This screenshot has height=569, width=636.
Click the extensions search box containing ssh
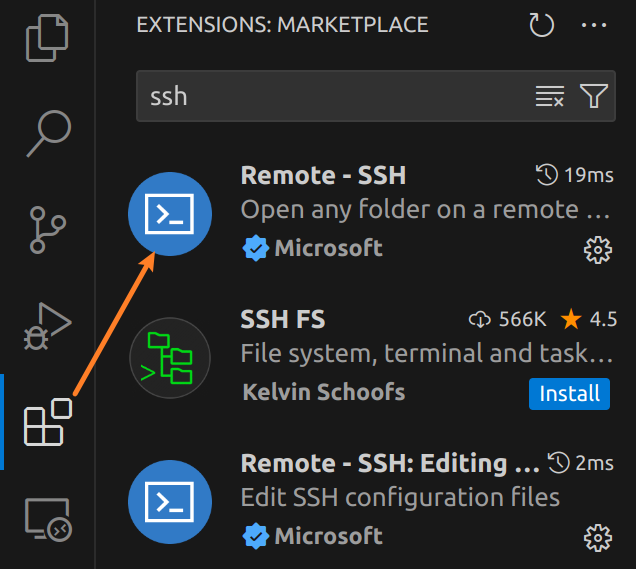click(x=330, y=96)
